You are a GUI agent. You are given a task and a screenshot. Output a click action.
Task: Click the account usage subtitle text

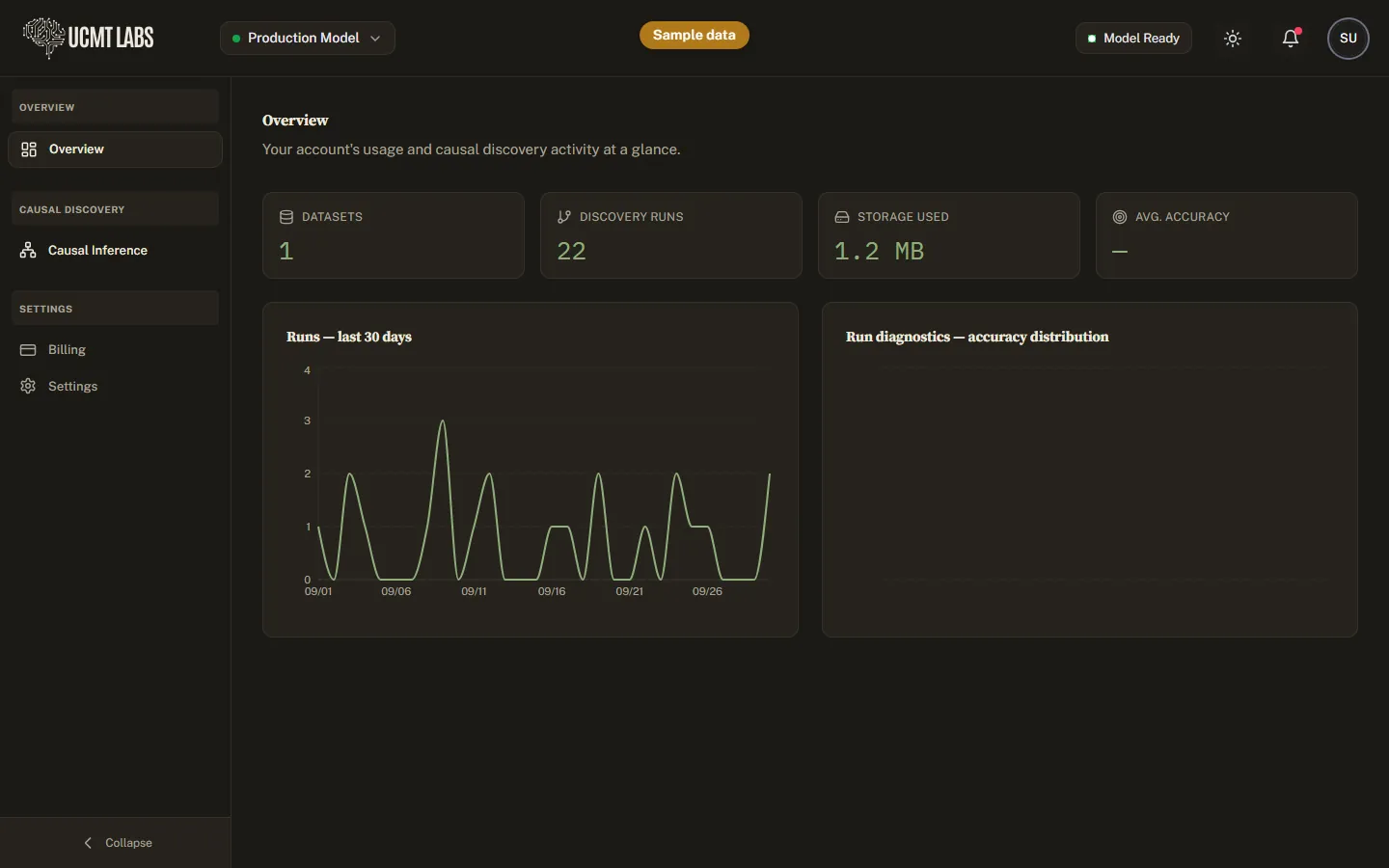(x=472, y=149)
